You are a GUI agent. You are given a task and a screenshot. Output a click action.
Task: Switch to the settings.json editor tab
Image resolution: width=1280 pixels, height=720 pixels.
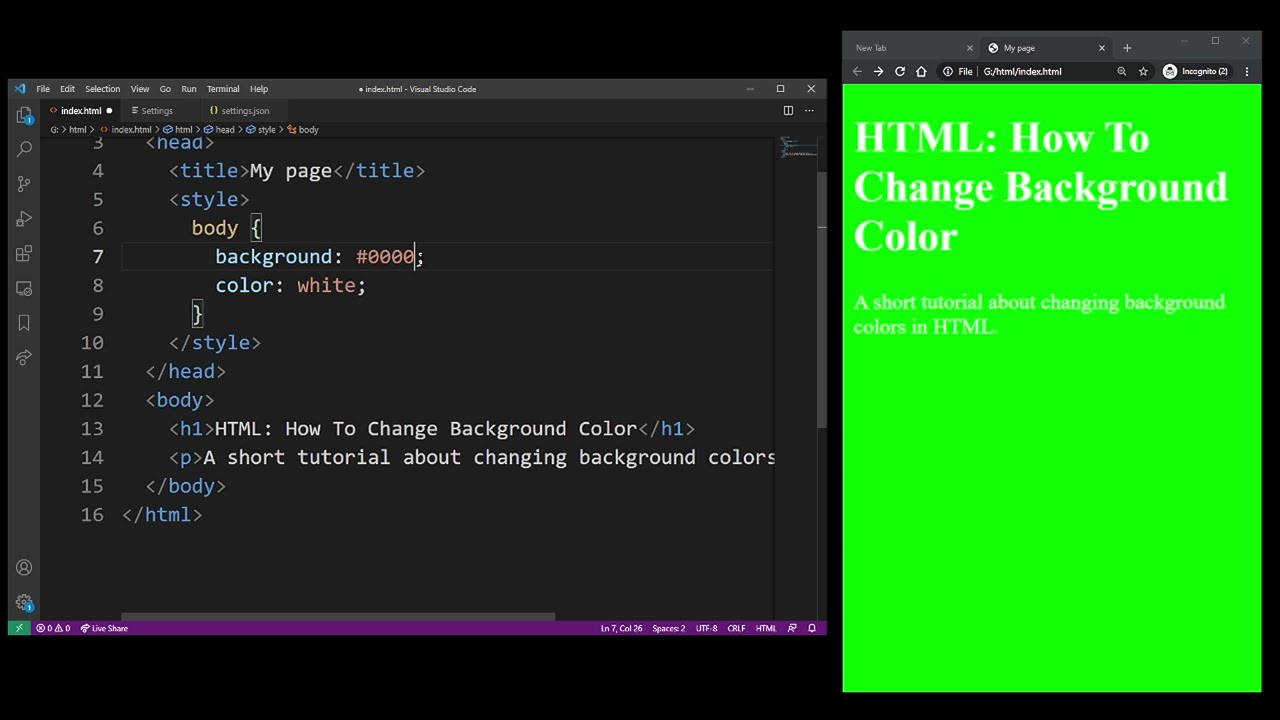pyautogui.click(x=245, y=111)
